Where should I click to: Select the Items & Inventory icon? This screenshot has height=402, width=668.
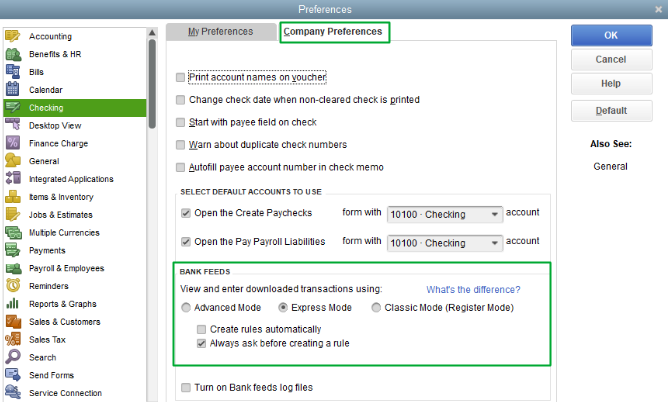13,197
